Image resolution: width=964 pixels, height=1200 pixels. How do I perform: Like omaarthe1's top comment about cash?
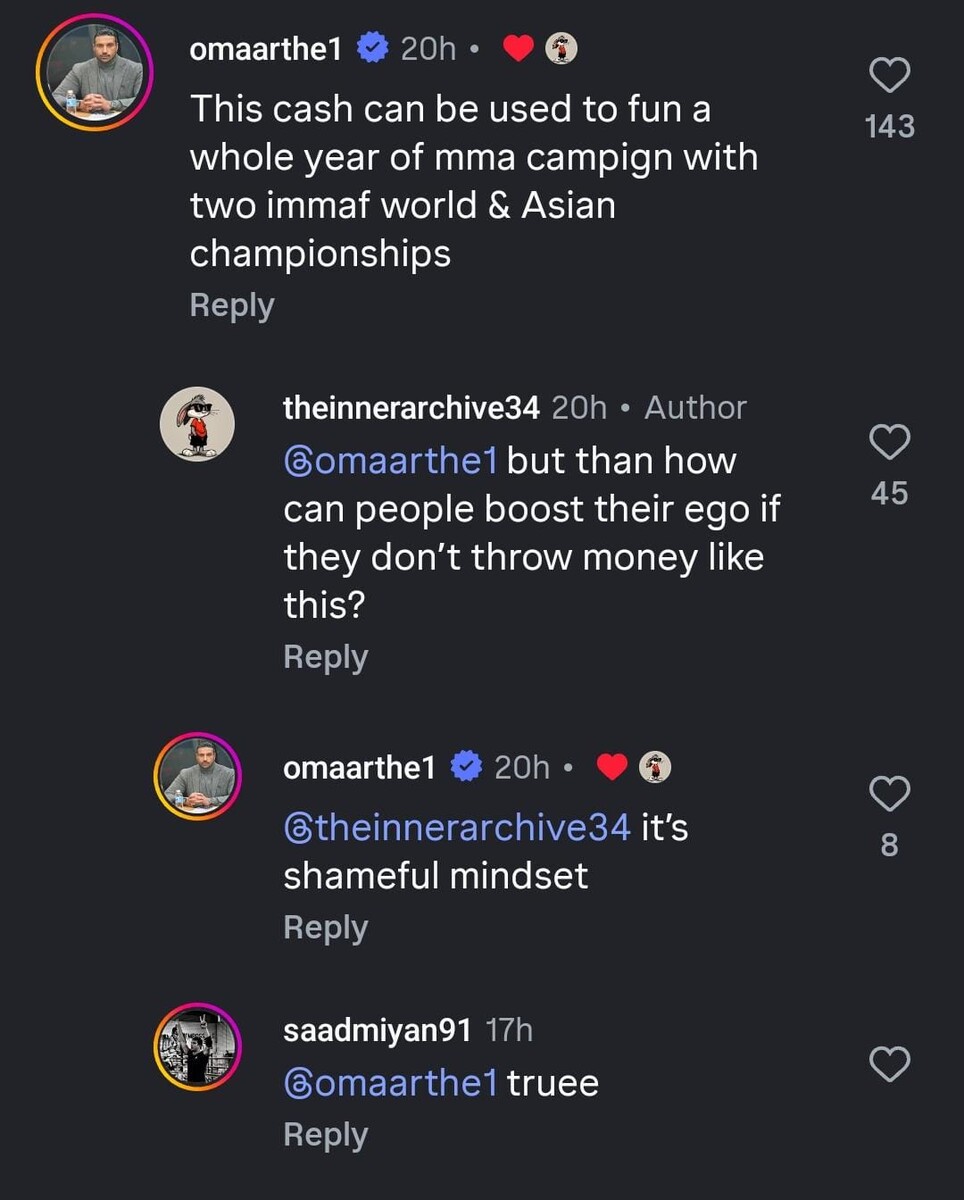pyautogui.click(x=889, y=76)
